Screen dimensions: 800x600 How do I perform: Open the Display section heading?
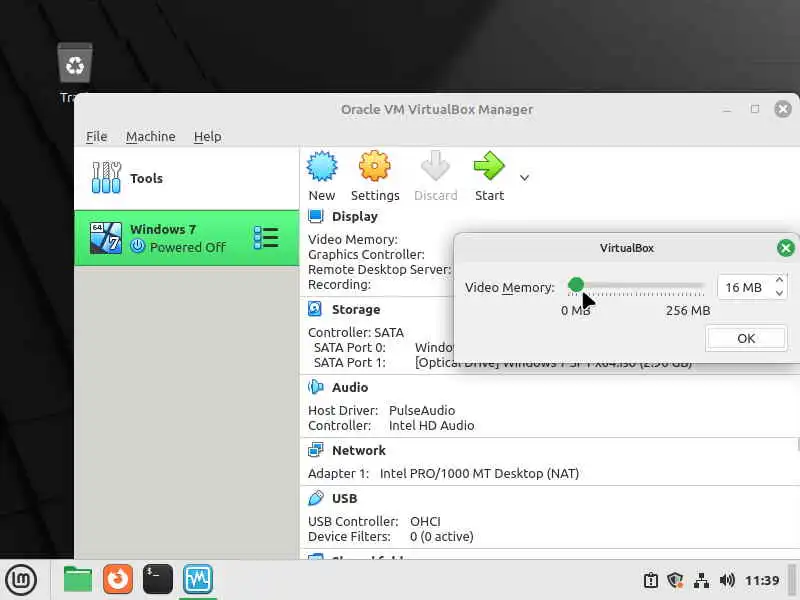point(355,216)
